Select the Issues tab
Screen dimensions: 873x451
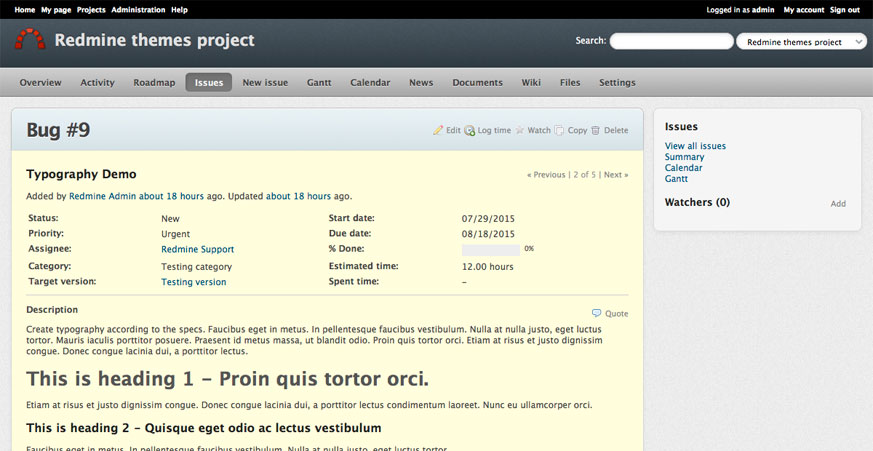pos(209,82)
